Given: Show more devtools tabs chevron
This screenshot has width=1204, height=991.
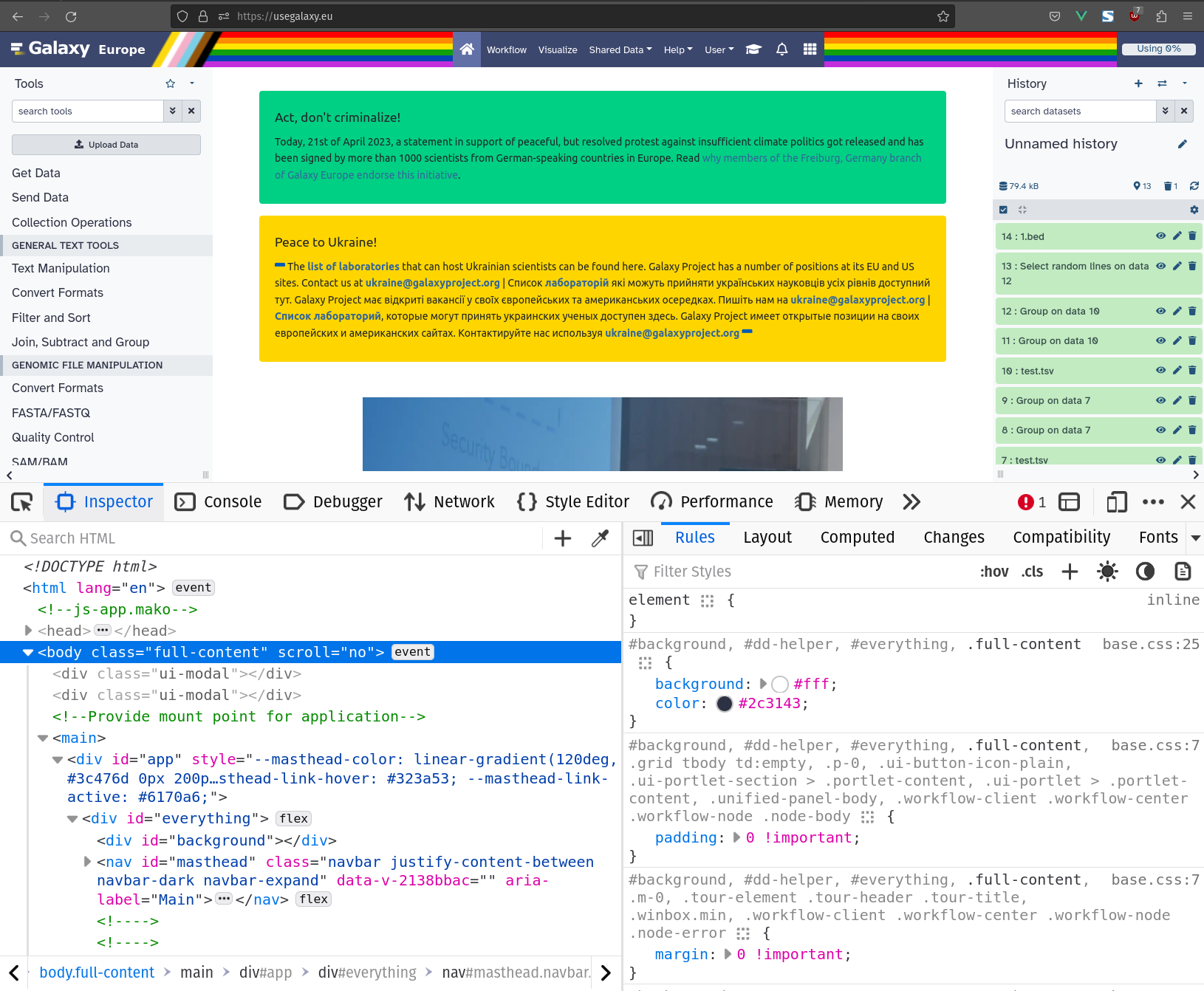Looking at the screenshot, I should [x=911, y=502].
